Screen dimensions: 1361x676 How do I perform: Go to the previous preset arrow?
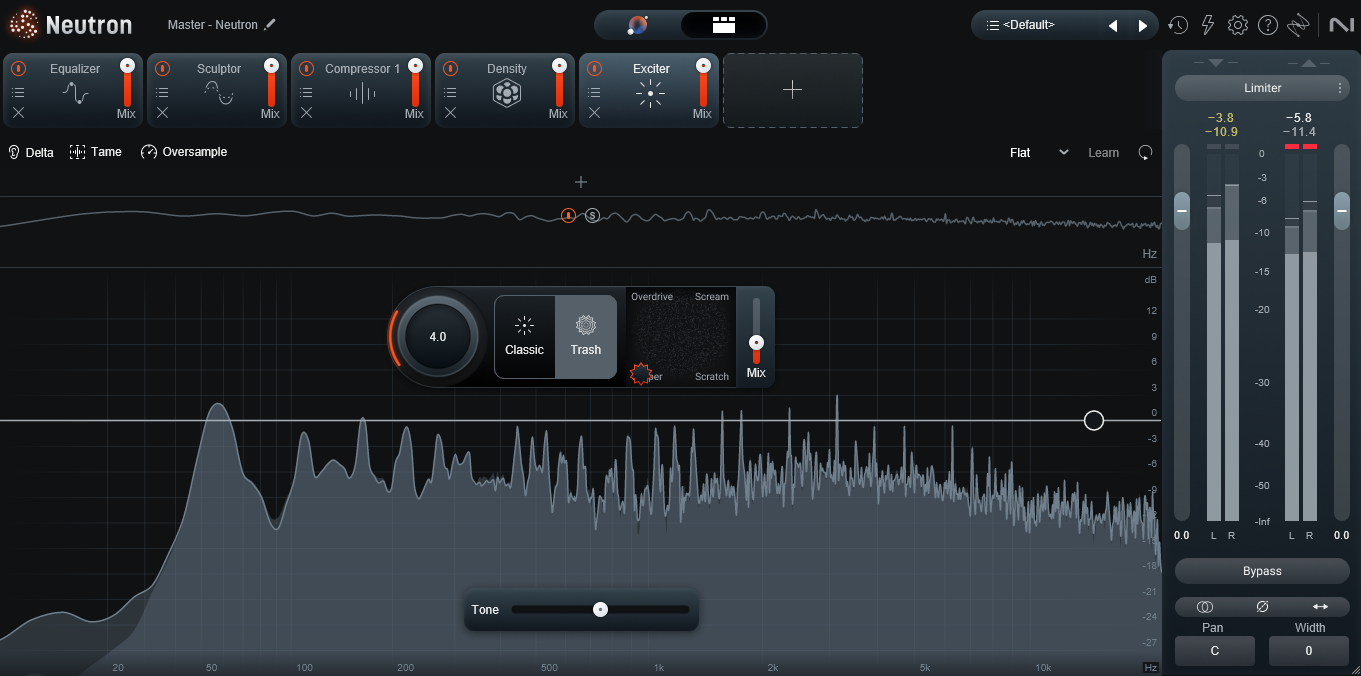(x=1113, y=25)
